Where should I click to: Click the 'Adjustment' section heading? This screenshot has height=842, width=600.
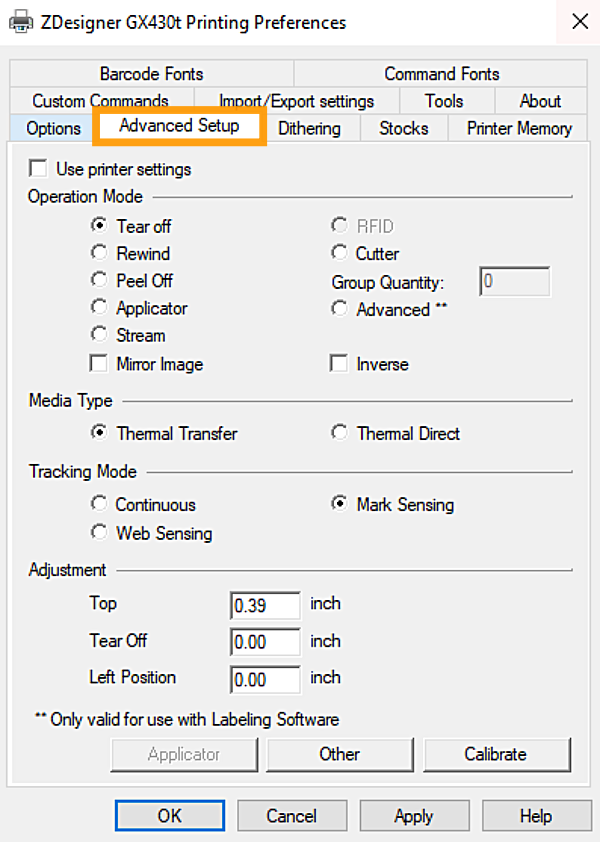click(x=67, y=570)
